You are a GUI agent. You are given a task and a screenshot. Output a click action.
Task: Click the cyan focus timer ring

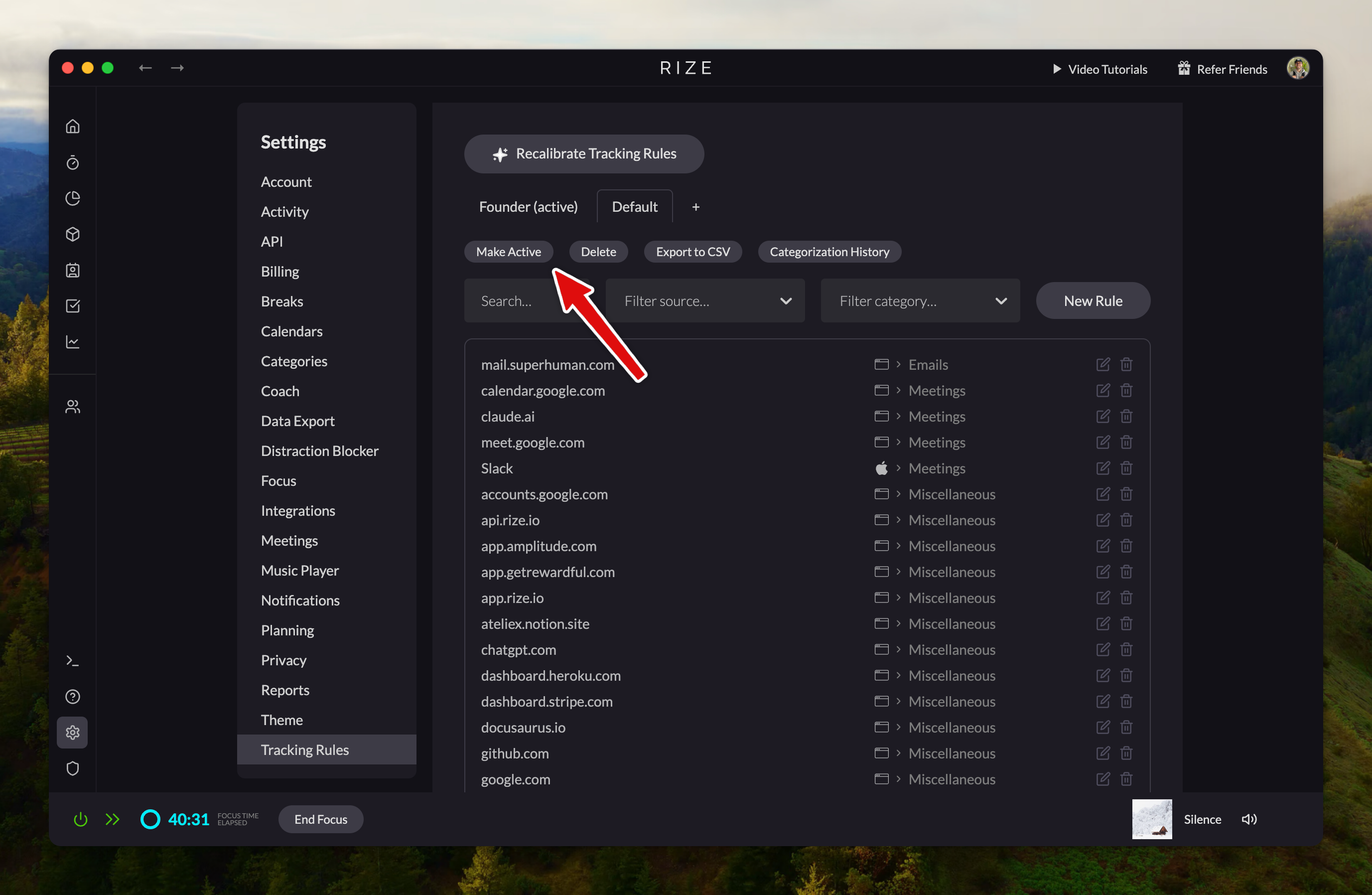(150, 819)
